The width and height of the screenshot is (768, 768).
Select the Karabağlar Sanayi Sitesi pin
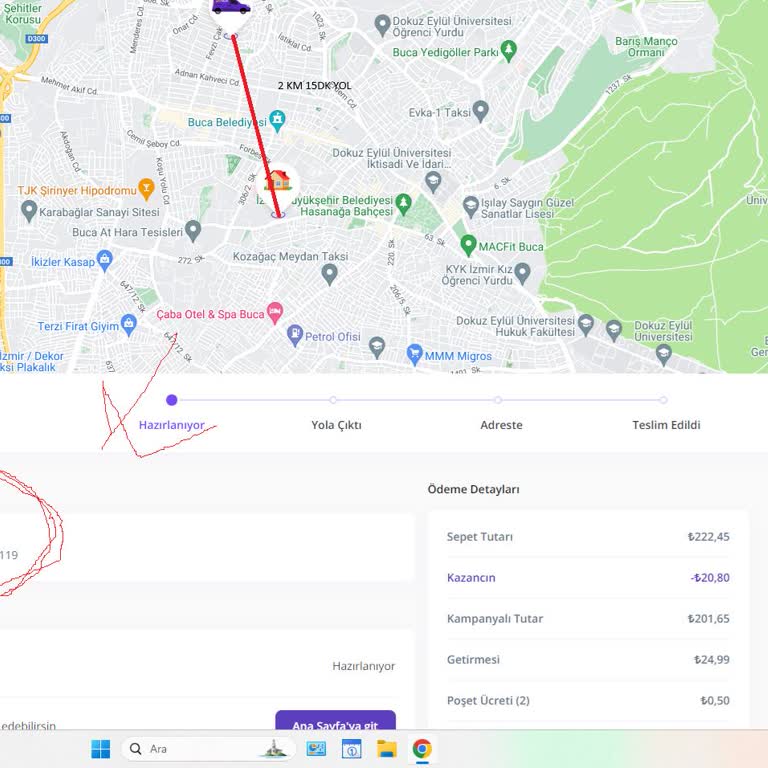(29, 211)
